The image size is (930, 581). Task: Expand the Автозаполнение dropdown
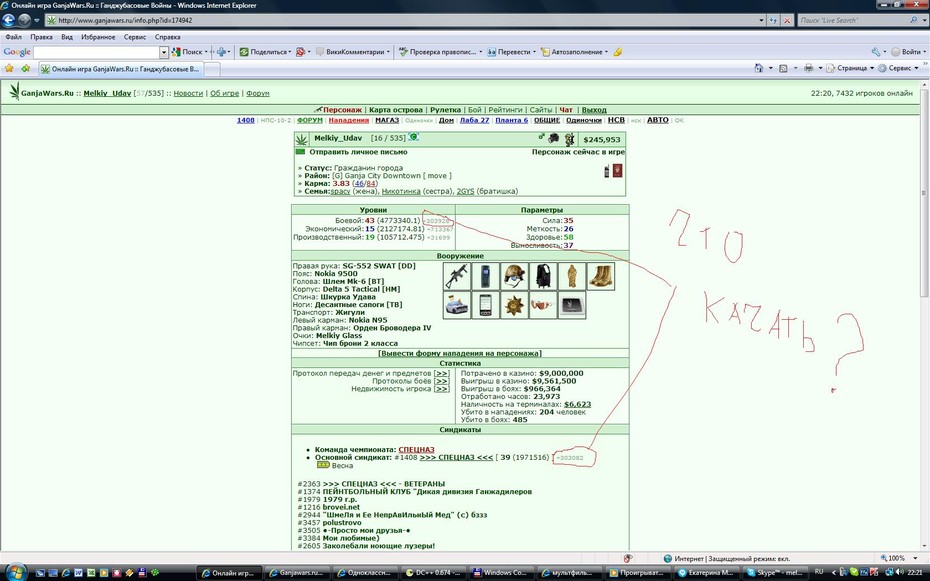coord(606,52)
